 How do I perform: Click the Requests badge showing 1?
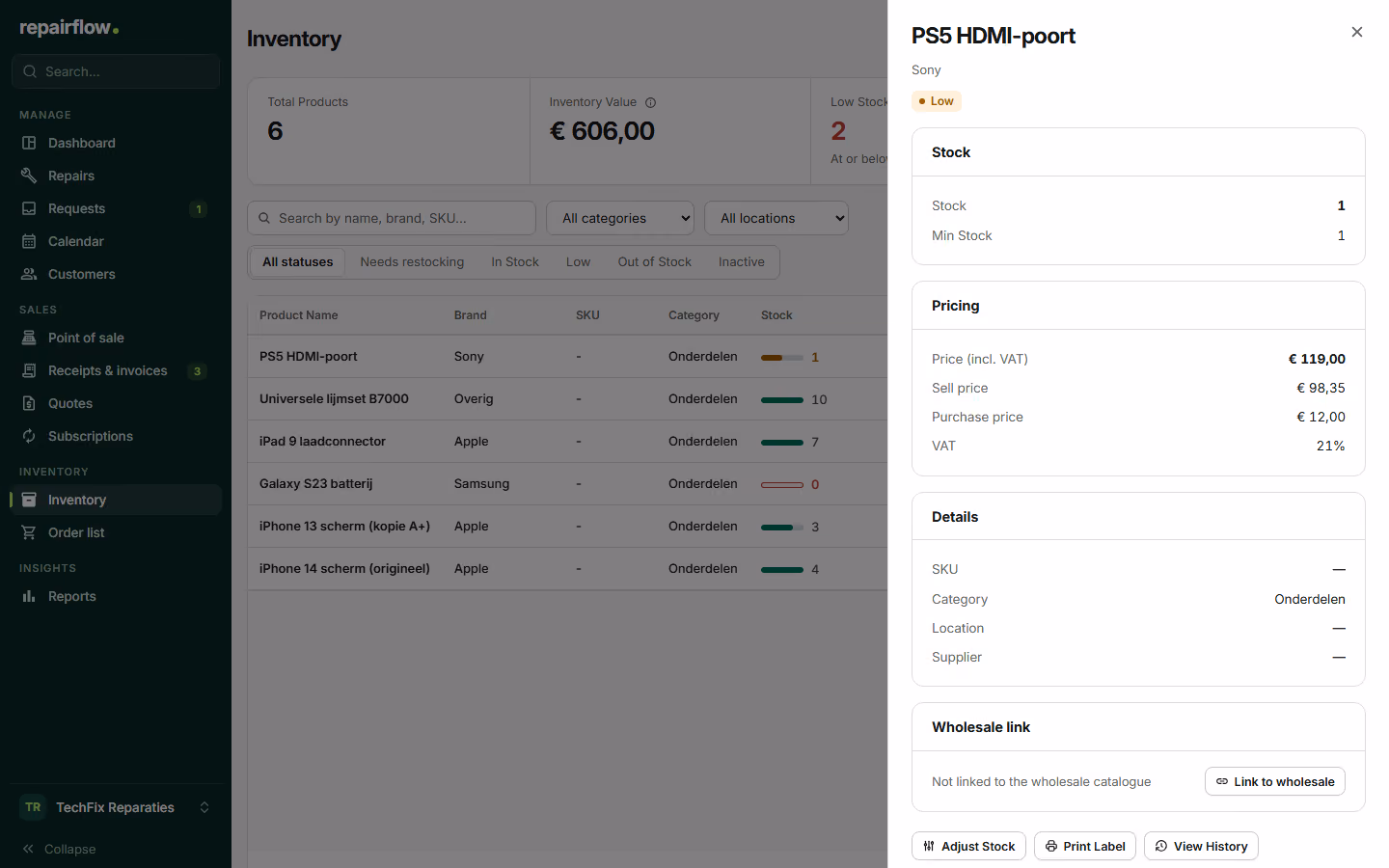tap(198, 209)
